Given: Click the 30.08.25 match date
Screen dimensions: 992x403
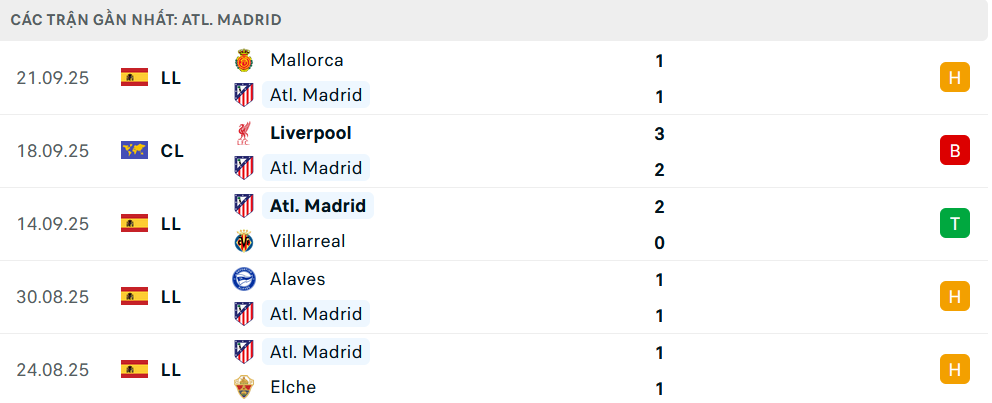Looking at the screenshot, I should (x=53, y=297).
